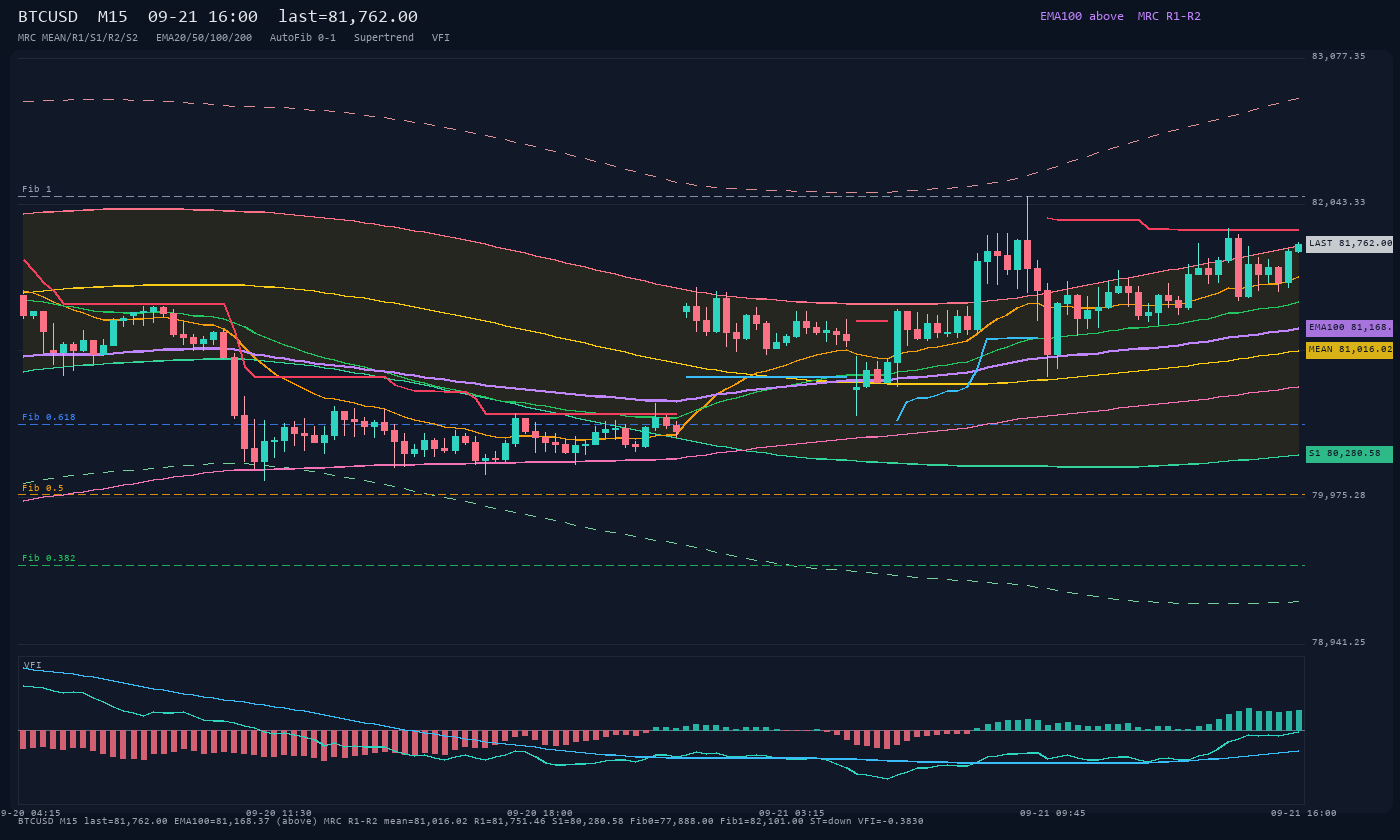The image size is (1400, 840).
Task: Click the 83,077.35 price axis label
Action: click(x=1338, y=56)
